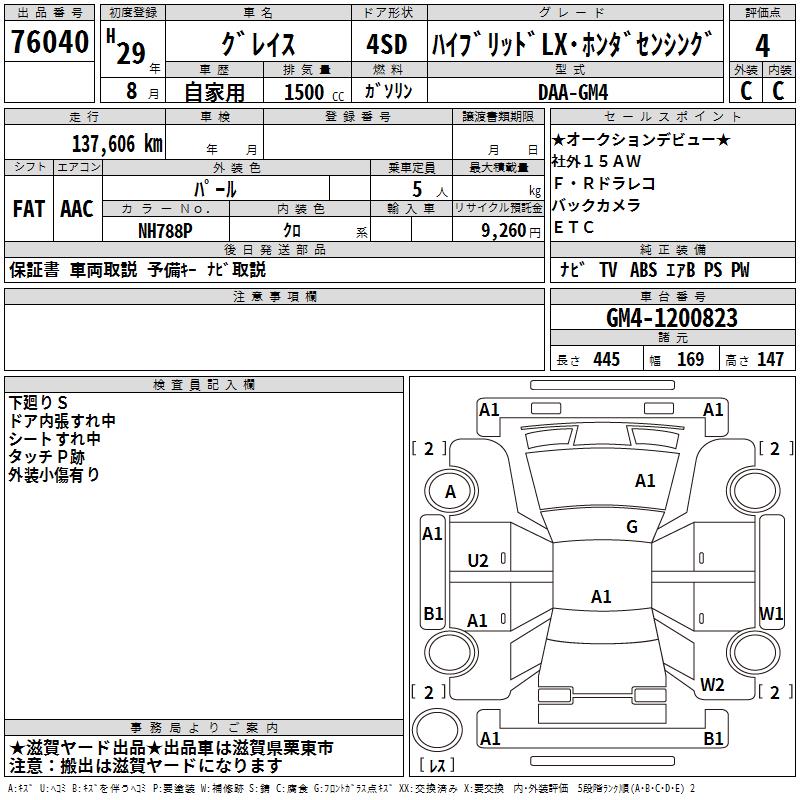
Task: Select the damage code legend line
Action: pos(352,788)
